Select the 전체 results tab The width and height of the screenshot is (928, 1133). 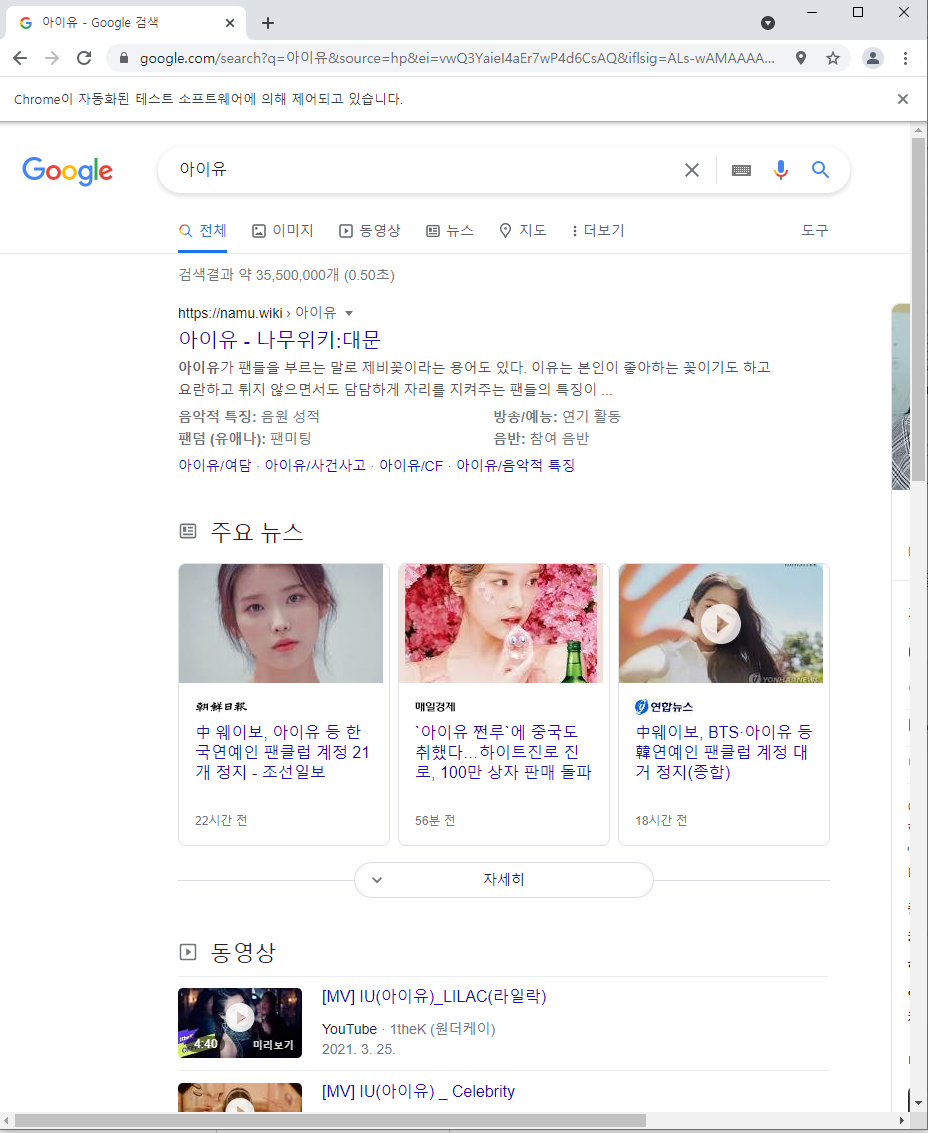(x=202, y=231)
